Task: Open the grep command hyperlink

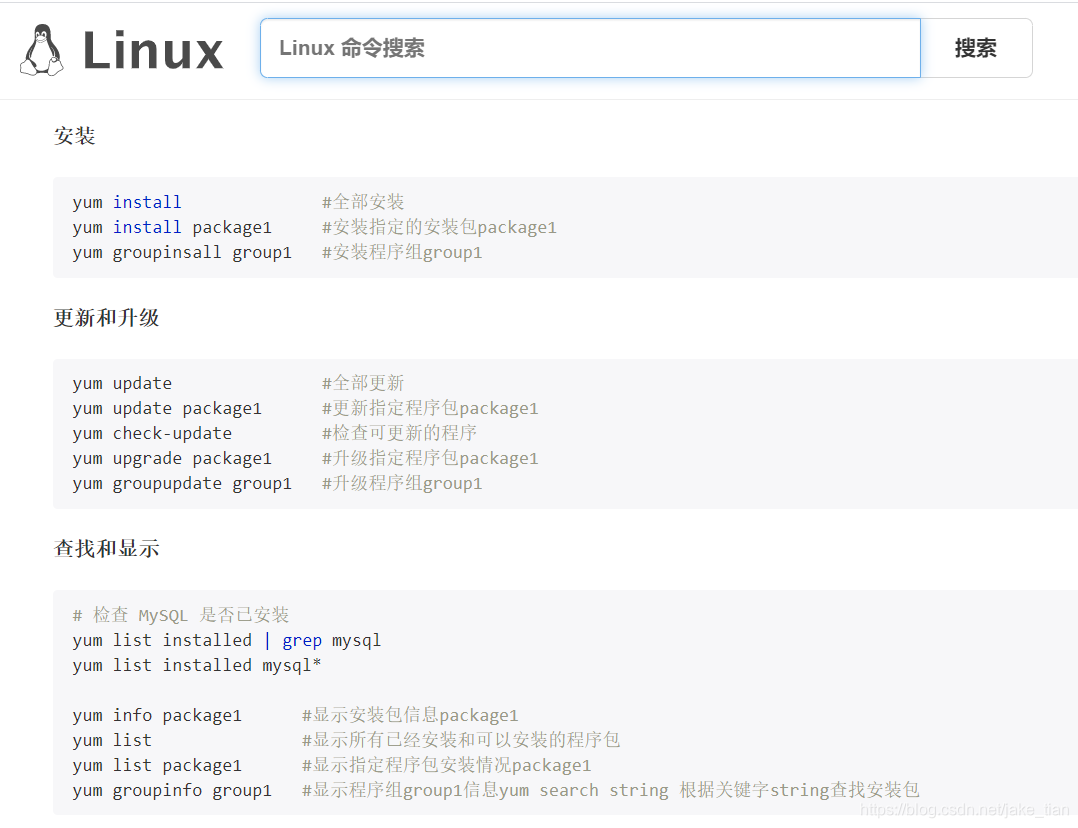Action: pyautogui.click(x=302, y=640)
